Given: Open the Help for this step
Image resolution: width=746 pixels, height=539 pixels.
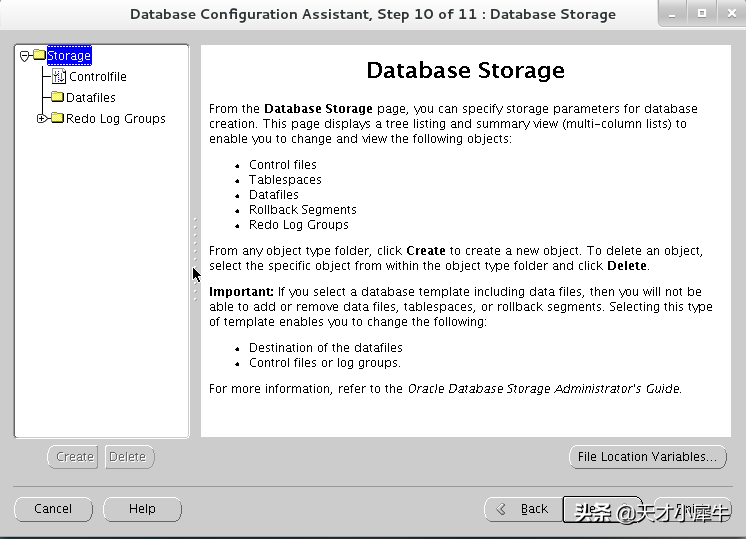Looking at the screenshot, I should pos(142,509).
